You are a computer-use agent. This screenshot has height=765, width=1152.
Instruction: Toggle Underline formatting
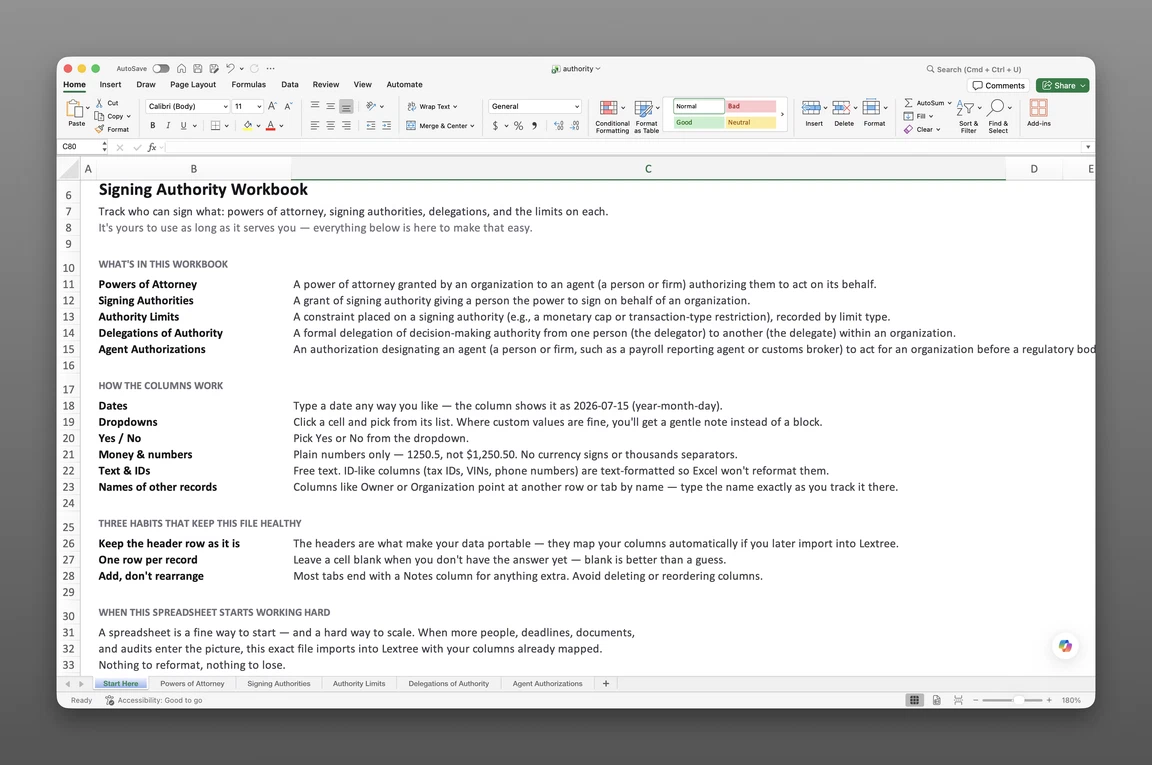184,126
